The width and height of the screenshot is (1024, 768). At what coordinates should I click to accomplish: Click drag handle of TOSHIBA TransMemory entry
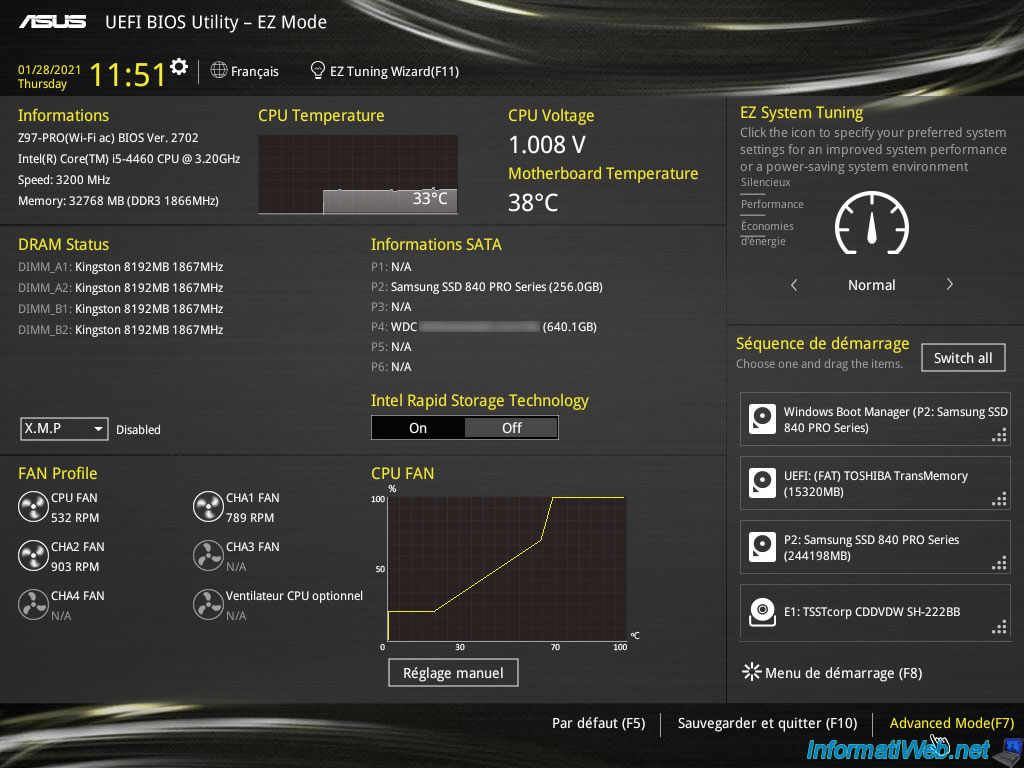[x=999, y=500]
